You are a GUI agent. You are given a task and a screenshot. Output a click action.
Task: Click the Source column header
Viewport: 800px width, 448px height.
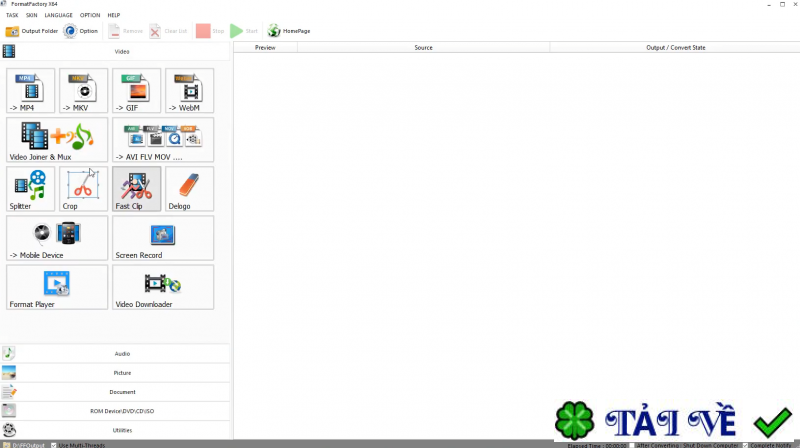423,47
